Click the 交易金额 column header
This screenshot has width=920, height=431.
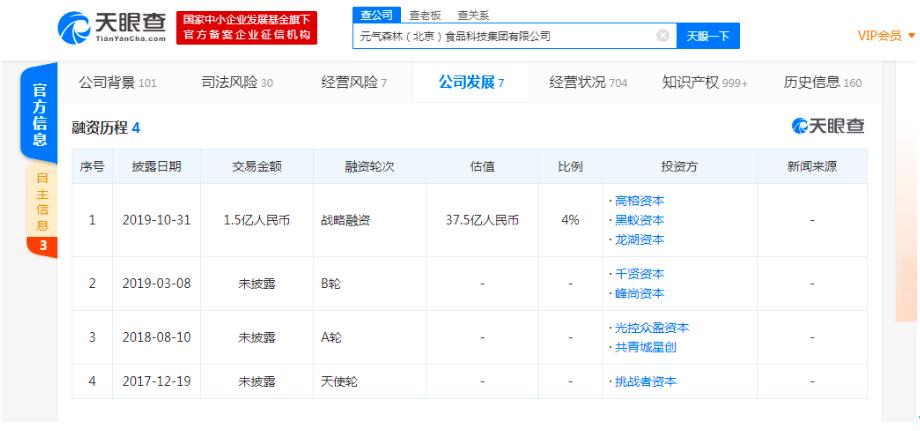(x=257, y=167)
